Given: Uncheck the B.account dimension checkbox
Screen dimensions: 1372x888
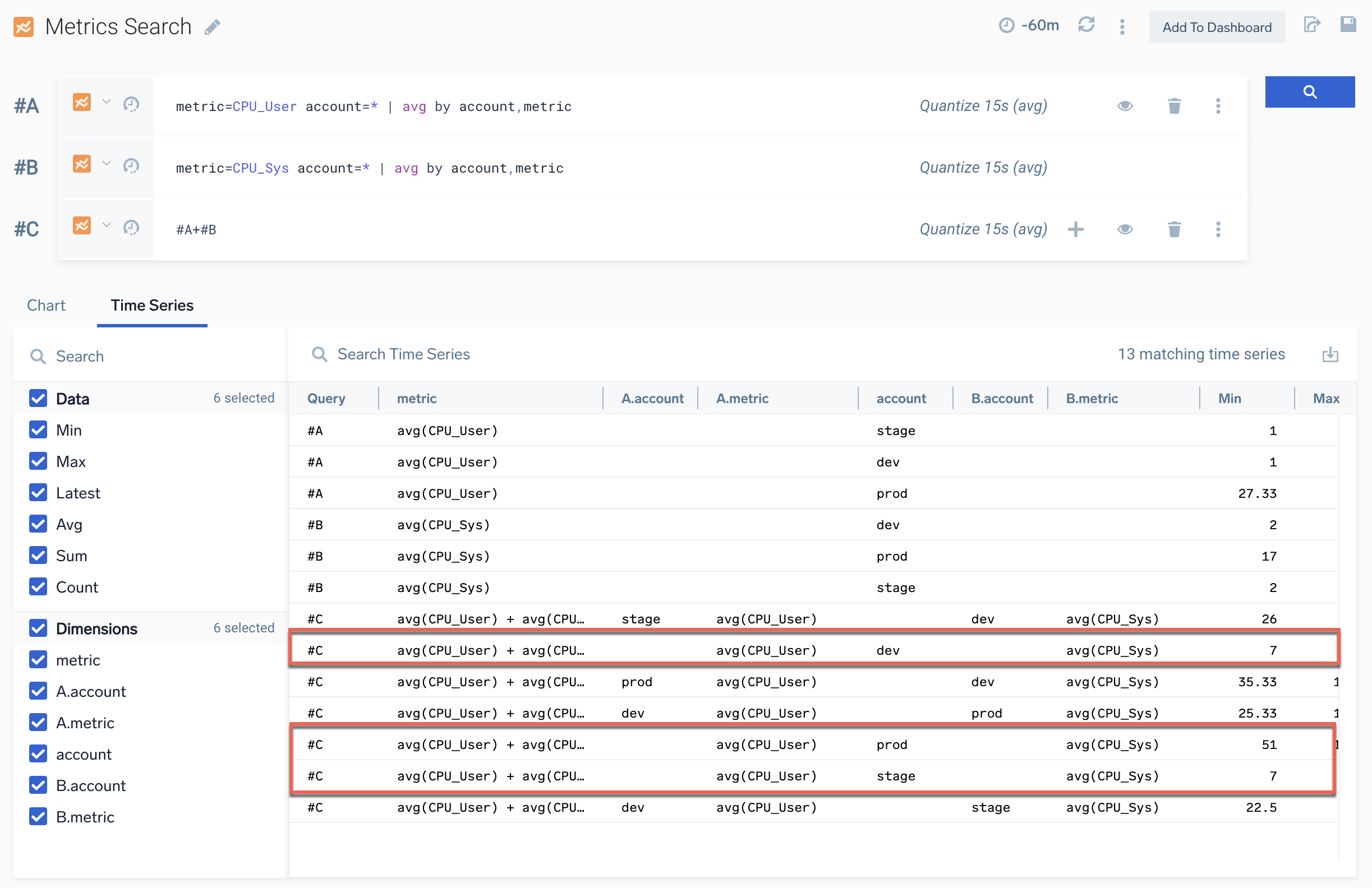Looking at the screenshot, I should coord(38,785).
